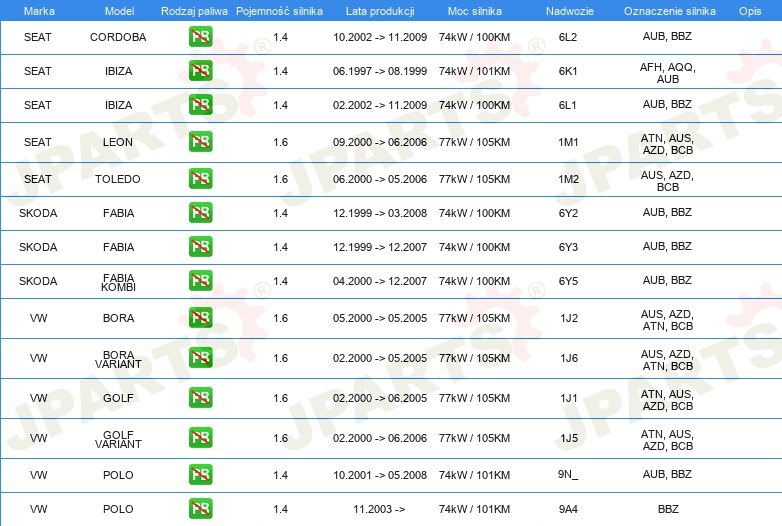Click body code 1M2
The width and height of the screenshot is (782, 526).
coord(569,179)
